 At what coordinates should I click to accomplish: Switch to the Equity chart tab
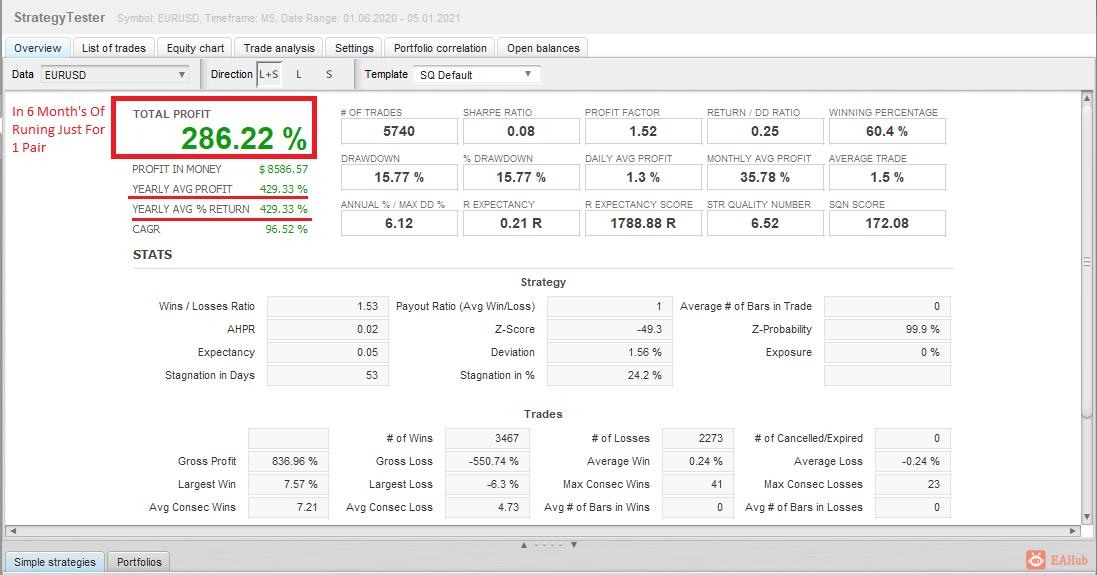[195, 48]
